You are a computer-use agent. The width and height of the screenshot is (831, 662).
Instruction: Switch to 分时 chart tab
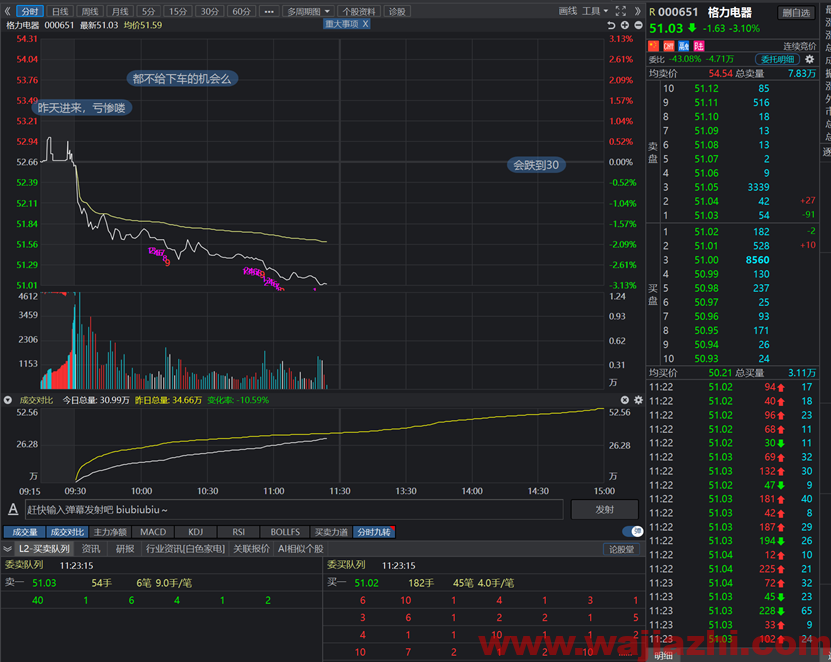click(x=30, y=11)
